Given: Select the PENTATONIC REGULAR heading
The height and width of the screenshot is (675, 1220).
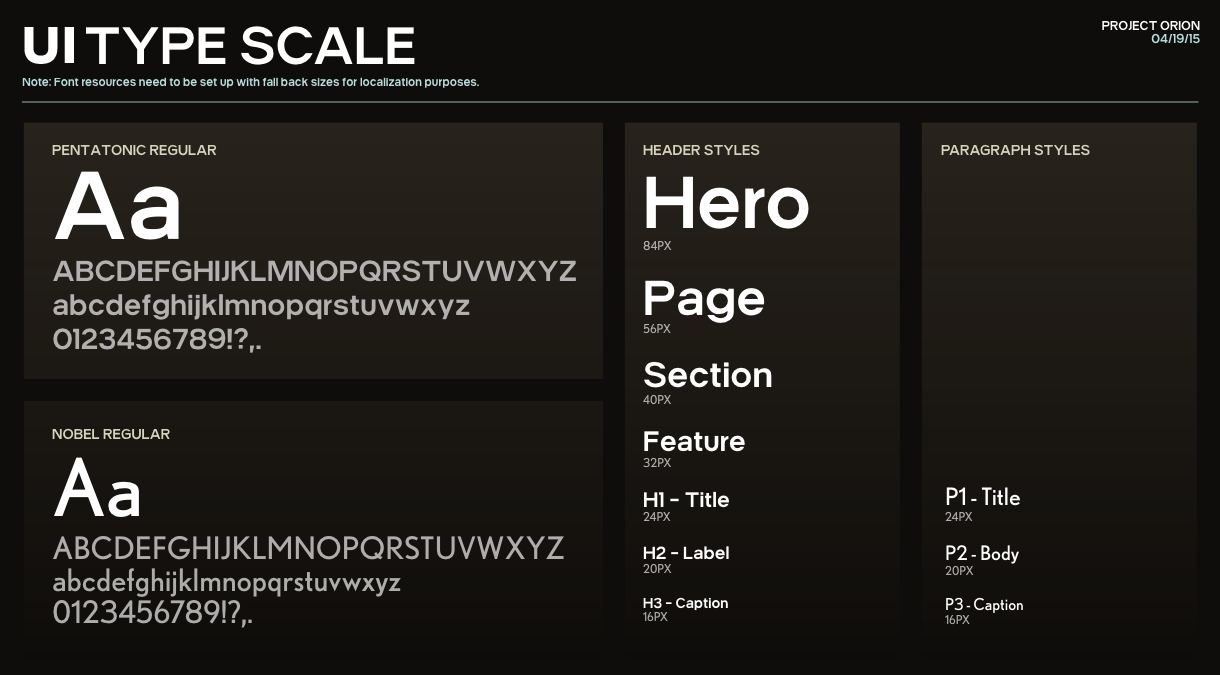Looking at the screenshot, I should [x=134, y=150].
